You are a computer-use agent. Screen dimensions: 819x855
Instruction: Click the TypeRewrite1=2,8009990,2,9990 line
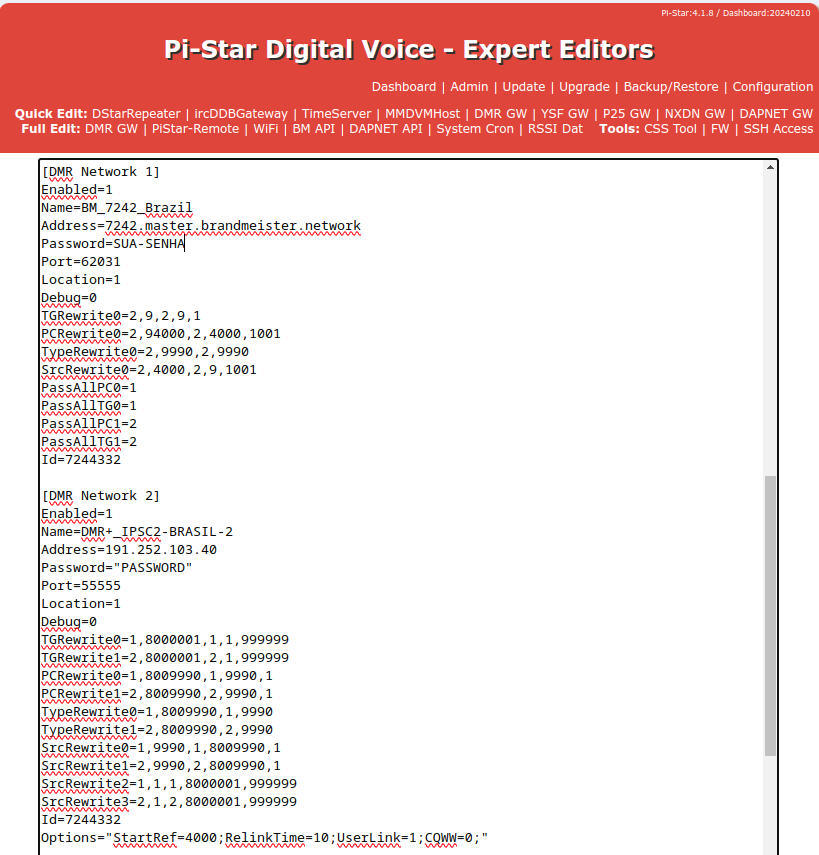tap(157, 730)
